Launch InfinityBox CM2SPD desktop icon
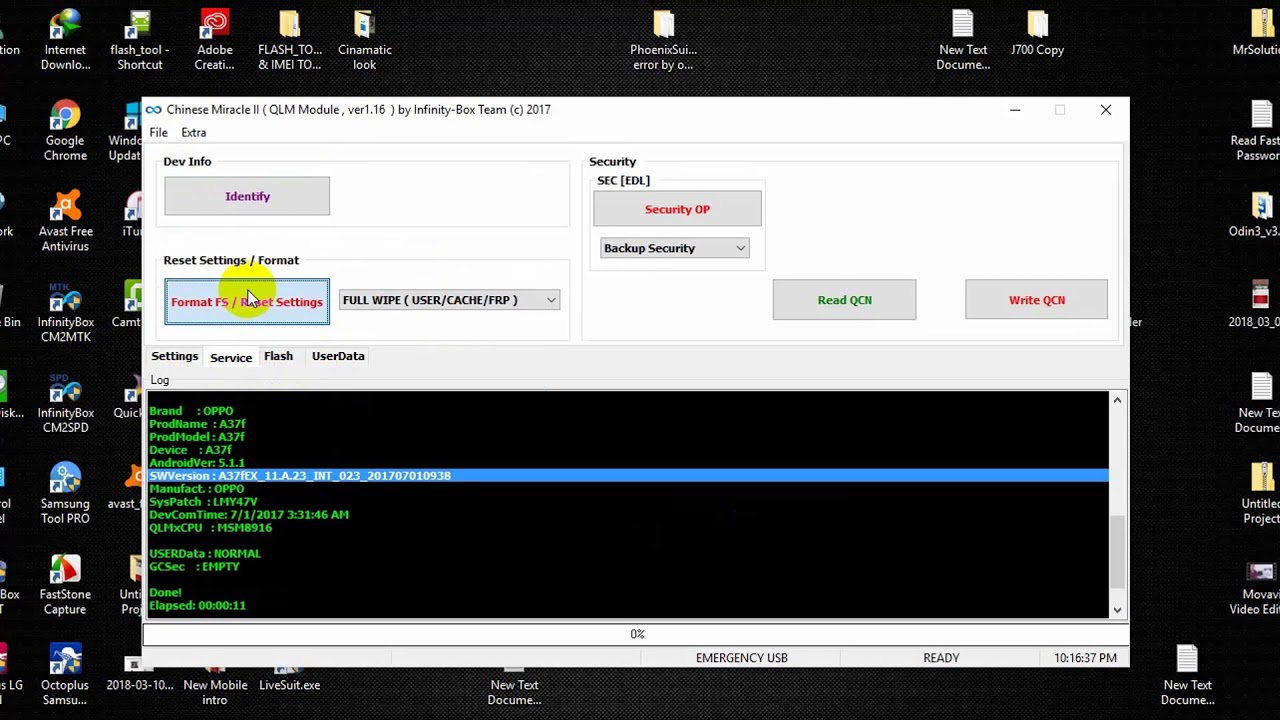Screen dimensions: 1280x720 point(65,404)
